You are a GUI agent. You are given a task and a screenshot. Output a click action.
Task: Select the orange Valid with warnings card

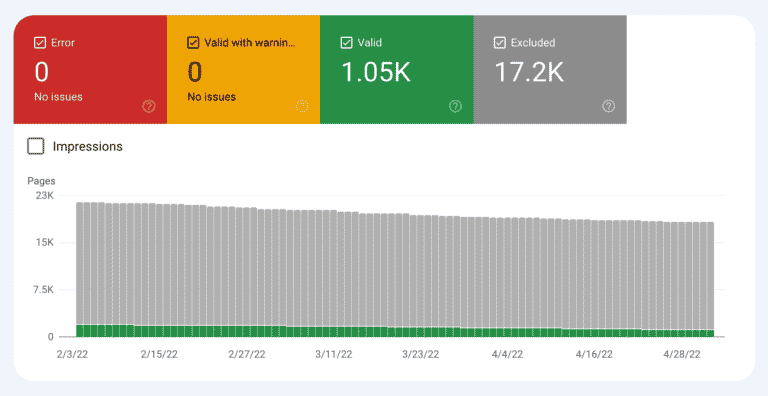[x=243, y=69]
